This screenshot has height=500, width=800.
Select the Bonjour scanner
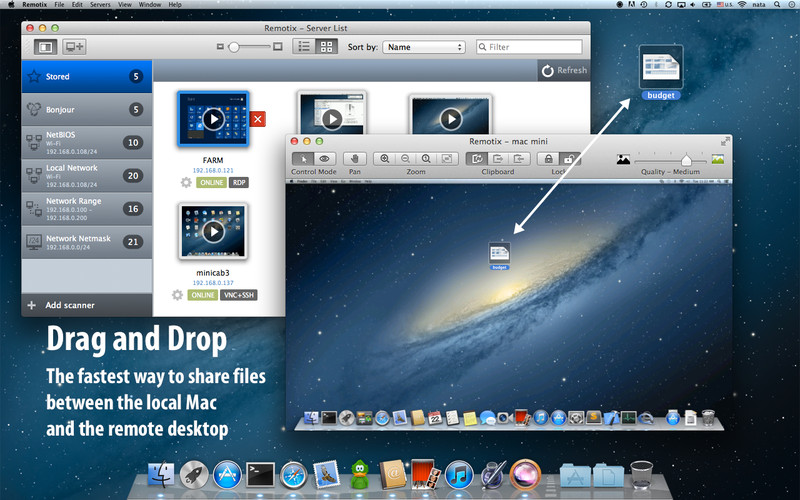[x=87, y=109]
